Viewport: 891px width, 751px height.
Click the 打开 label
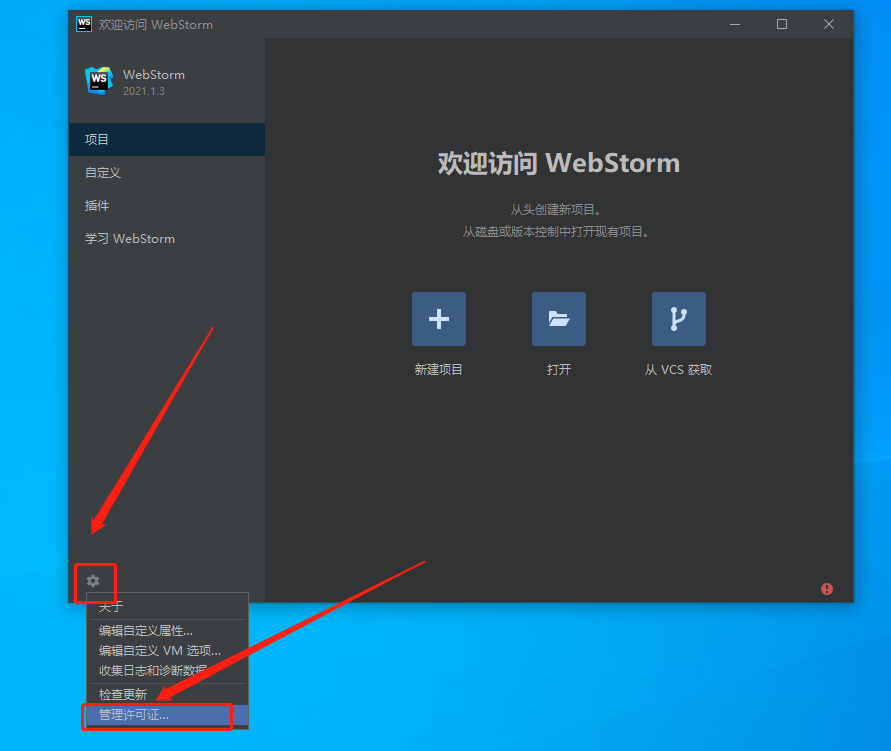pos(559,370)
